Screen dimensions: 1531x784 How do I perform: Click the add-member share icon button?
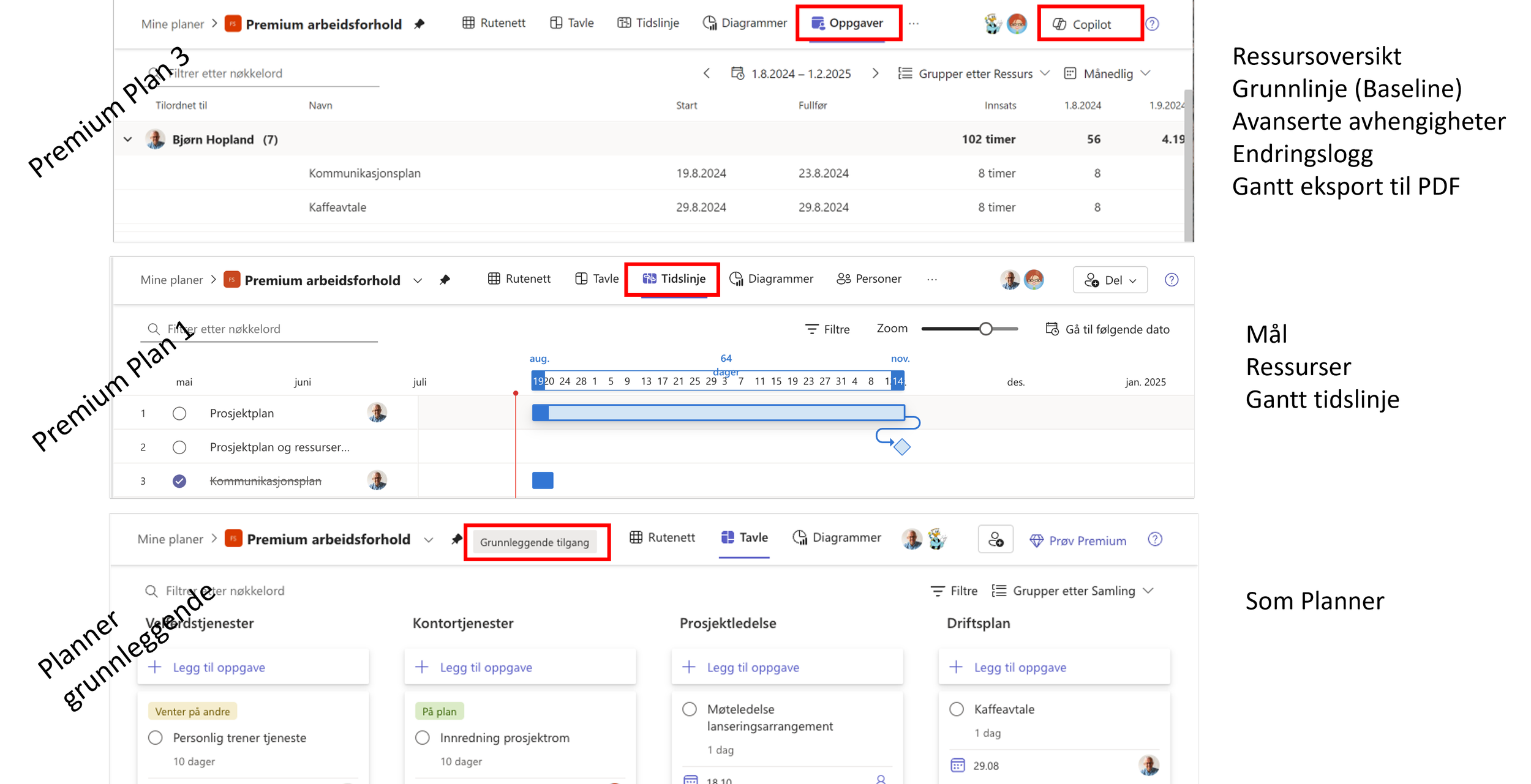tap(995, 539)
